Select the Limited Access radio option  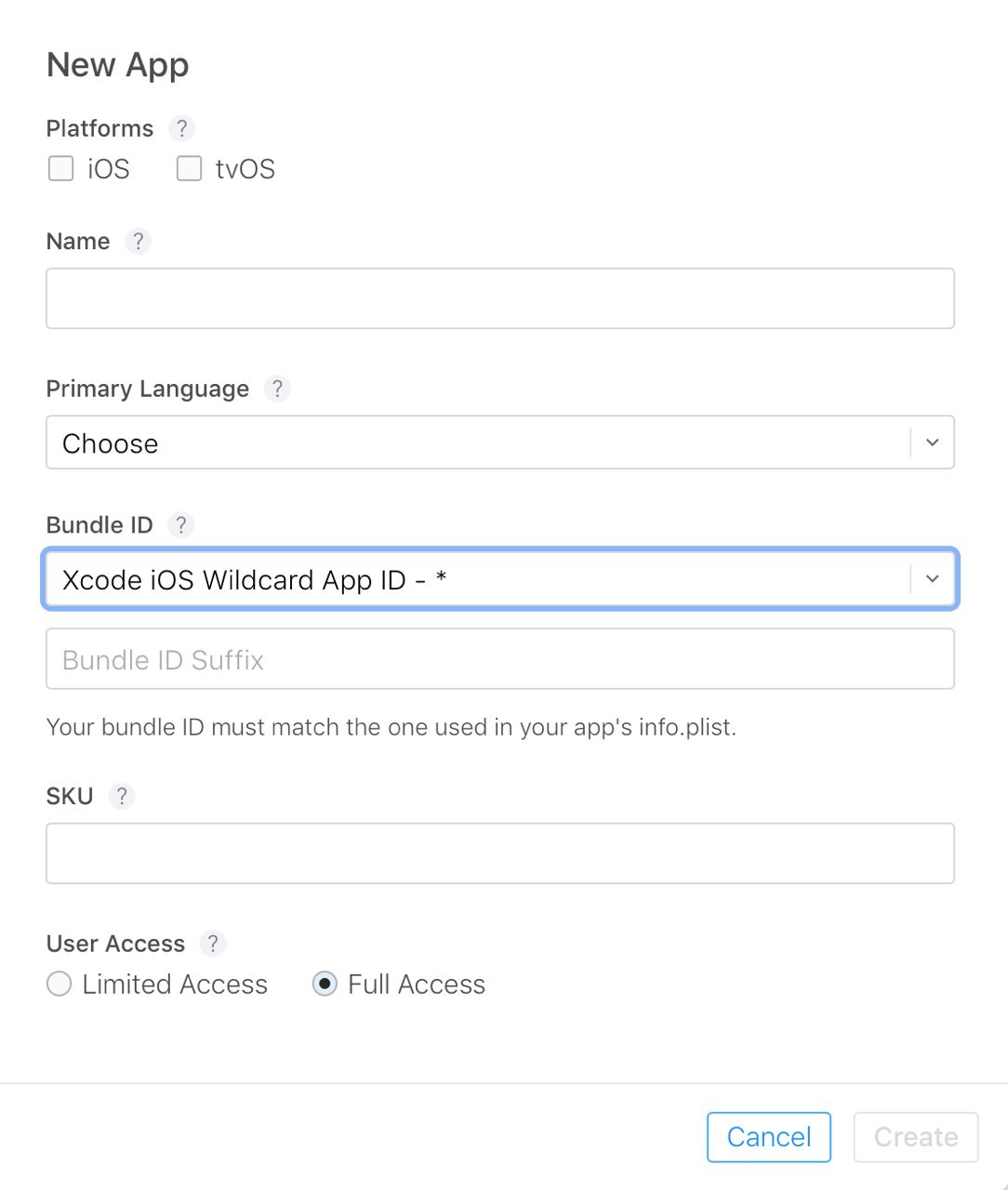59,984
